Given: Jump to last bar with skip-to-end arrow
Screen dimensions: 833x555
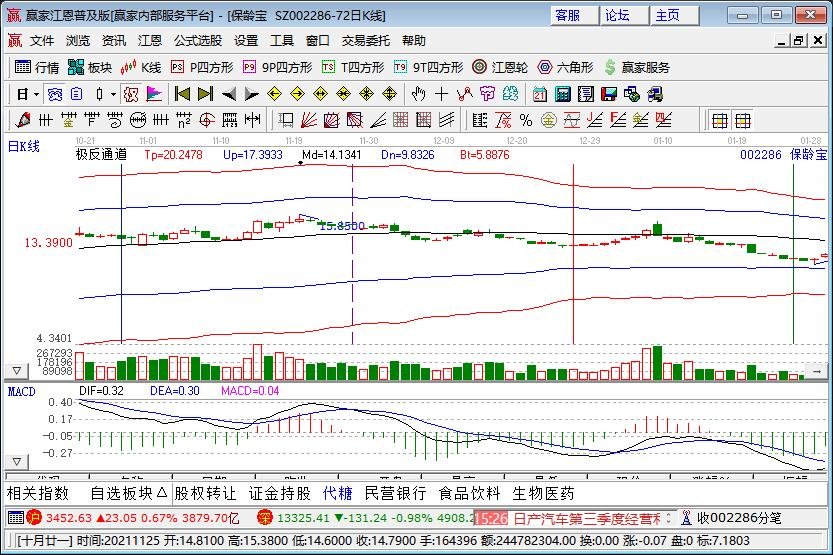Looking at the screenshot, I should point(206,95).
